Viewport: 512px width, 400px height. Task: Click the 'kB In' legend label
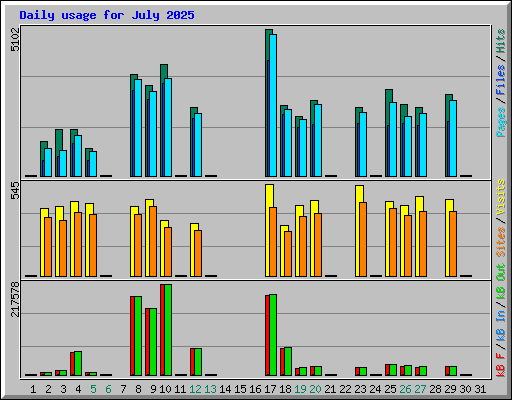[501, 325]
